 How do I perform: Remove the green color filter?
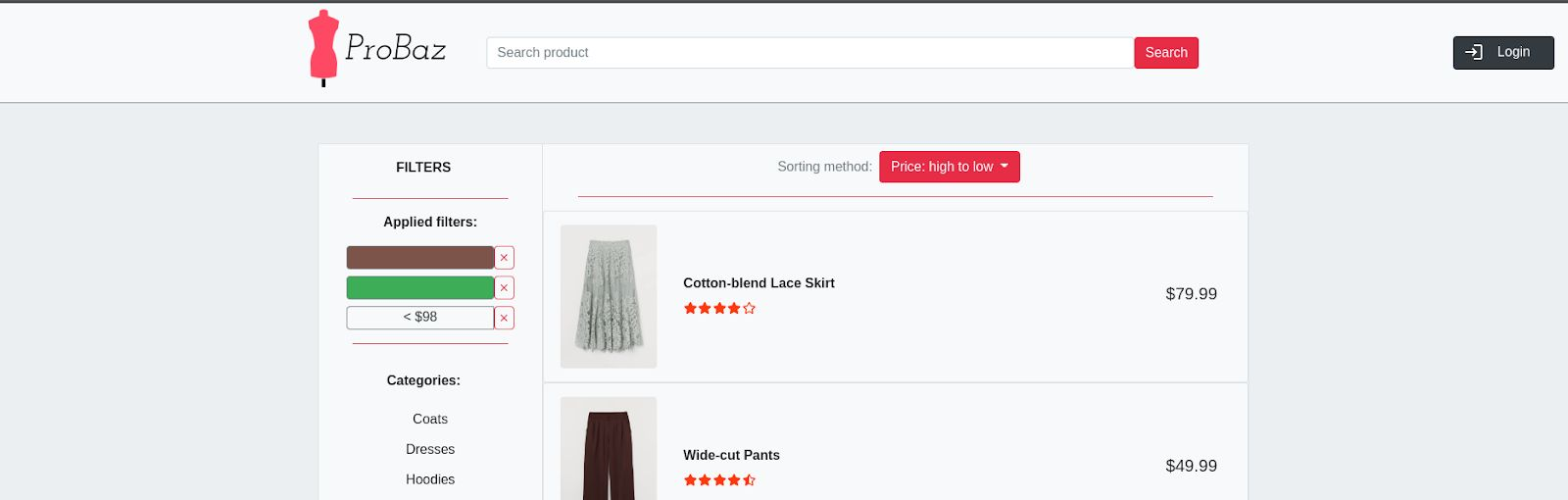pyautogui.click(x=504, y=288)
